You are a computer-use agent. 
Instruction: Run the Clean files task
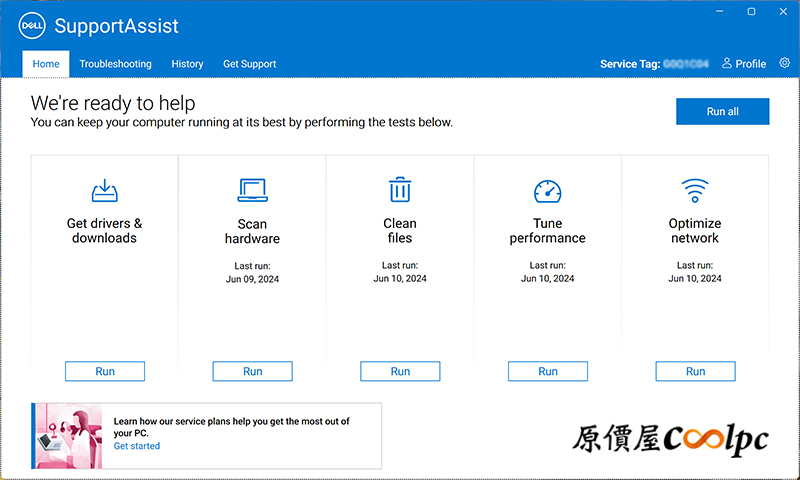pyautogui.click(x=400, y=371)
